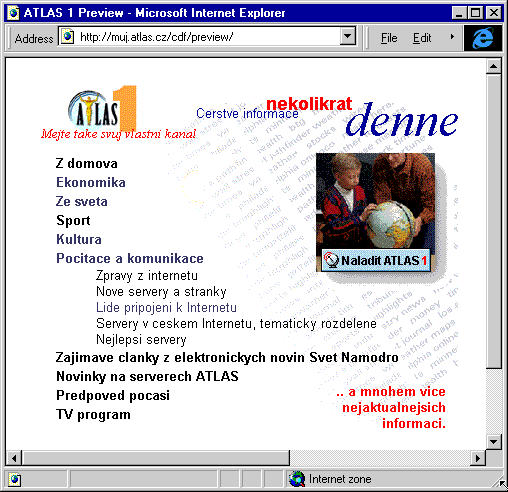Click the satellite dish icon on Naladit button
The width and height of the screenshot is (508, 492).
[331, 260]
